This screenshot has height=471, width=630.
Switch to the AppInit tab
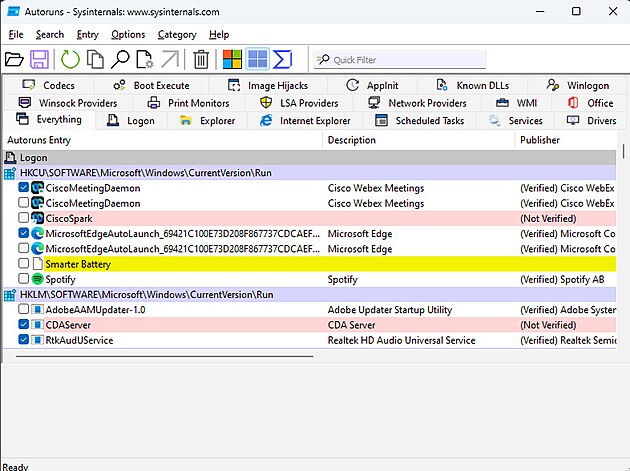point(372,85)
